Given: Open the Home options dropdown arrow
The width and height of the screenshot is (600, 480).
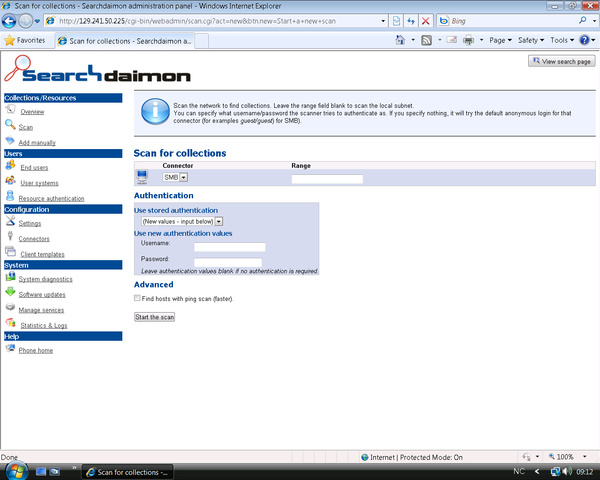Looking at the screenshot, I should point(413,40).
